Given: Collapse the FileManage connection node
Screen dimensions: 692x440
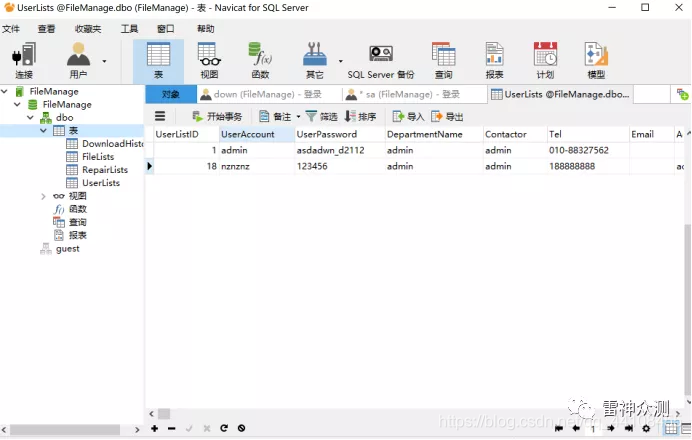Looking at the screenshot, I should (x=4, y=91).
